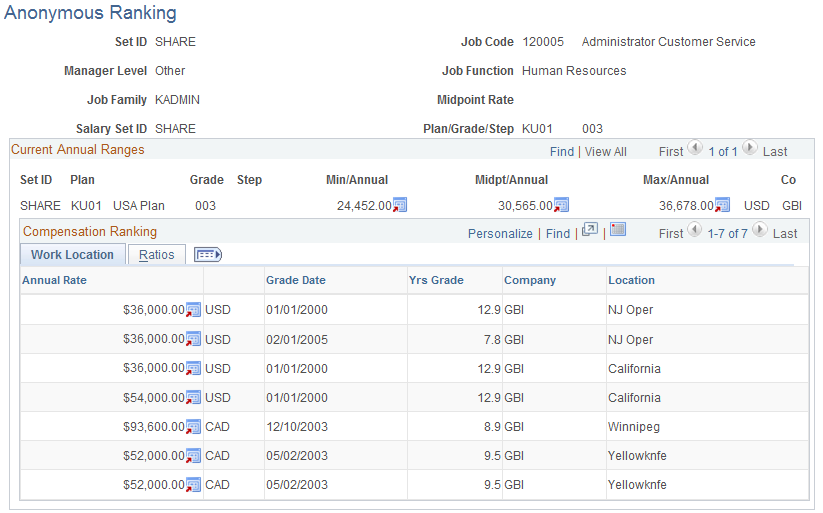Go to next row in Current Annual Ranges

[x=750, y=148]
